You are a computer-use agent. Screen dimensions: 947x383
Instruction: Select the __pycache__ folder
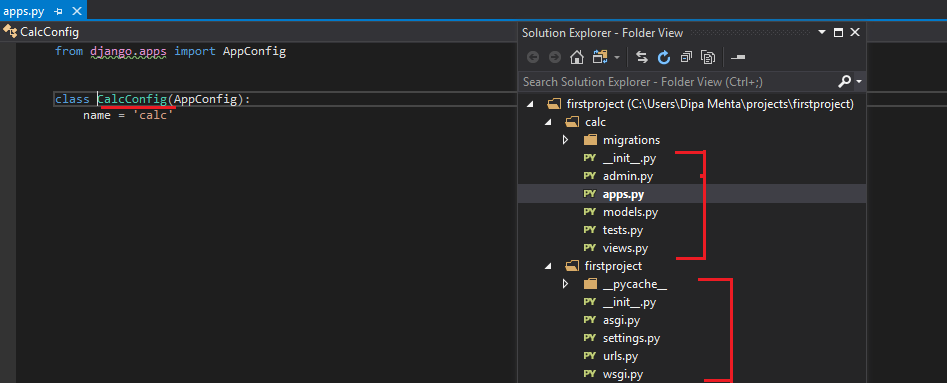(x=635, y=284)
